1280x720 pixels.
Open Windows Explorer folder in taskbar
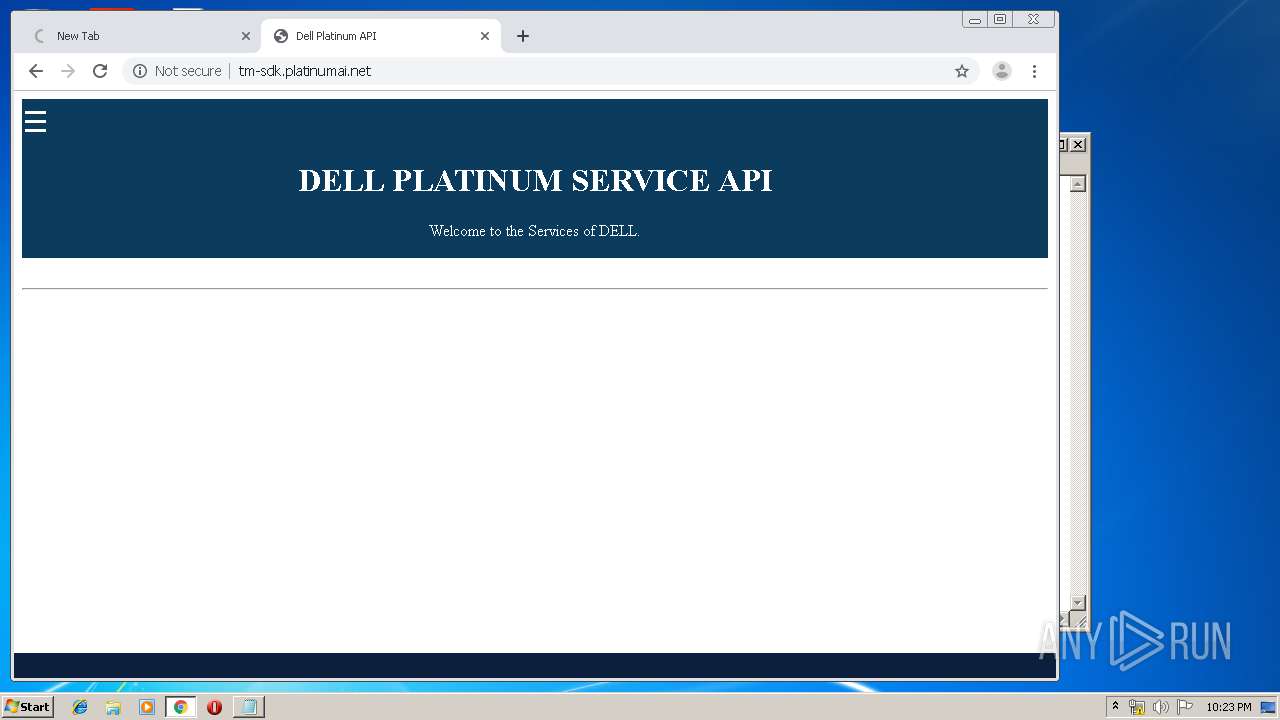[x=113, y=707]
